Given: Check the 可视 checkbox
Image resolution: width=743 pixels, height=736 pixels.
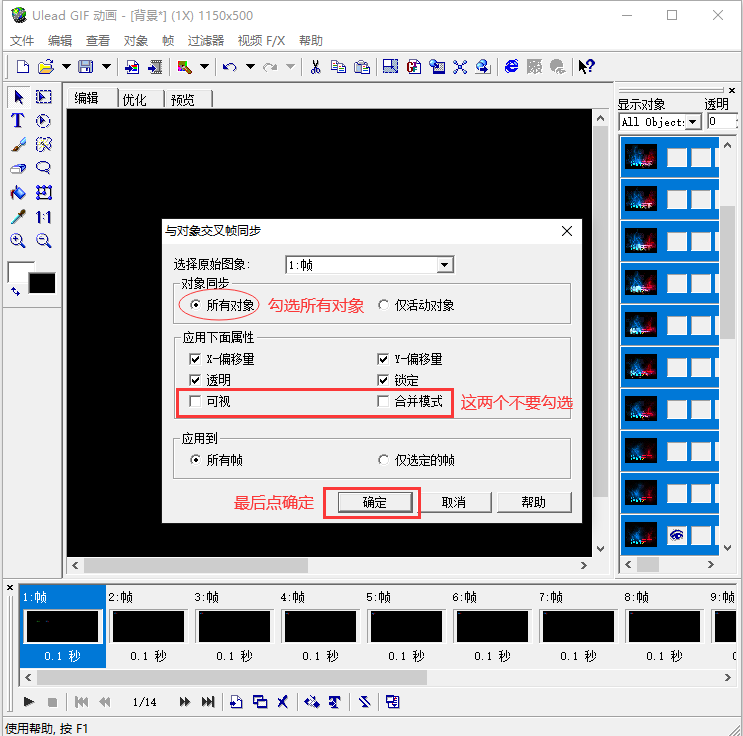Looking at the screenshot, I should pyautogui.click(x=195, y=401).
